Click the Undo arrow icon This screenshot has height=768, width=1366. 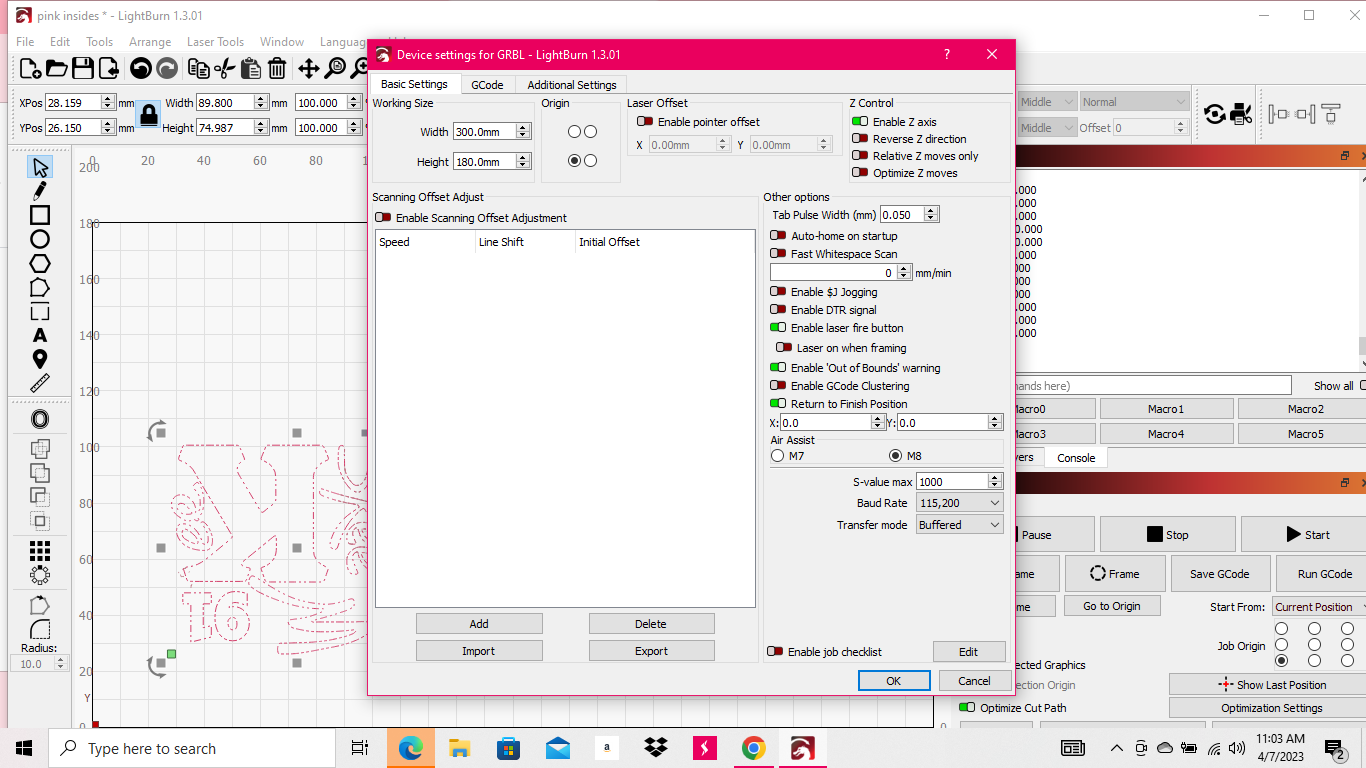[140, 68]
